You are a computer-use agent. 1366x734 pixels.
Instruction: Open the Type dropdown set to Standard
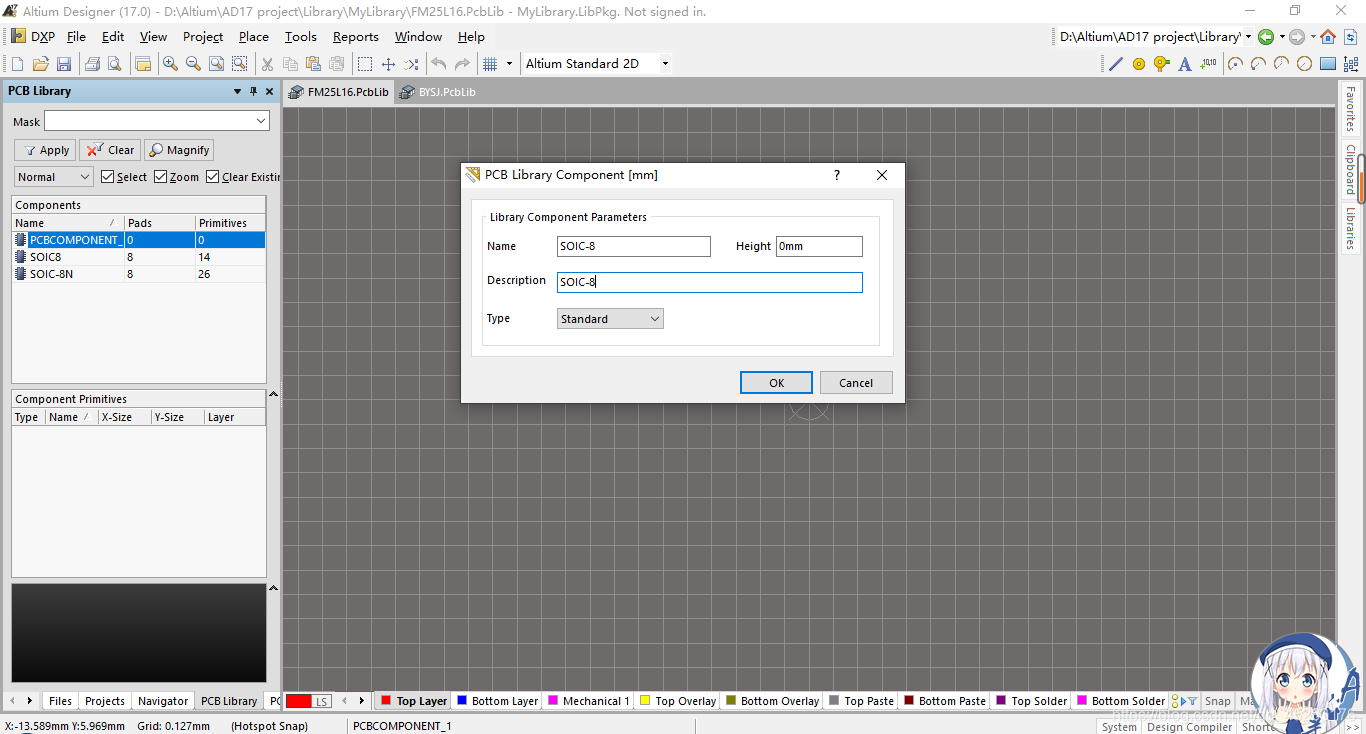pos(610,319)
